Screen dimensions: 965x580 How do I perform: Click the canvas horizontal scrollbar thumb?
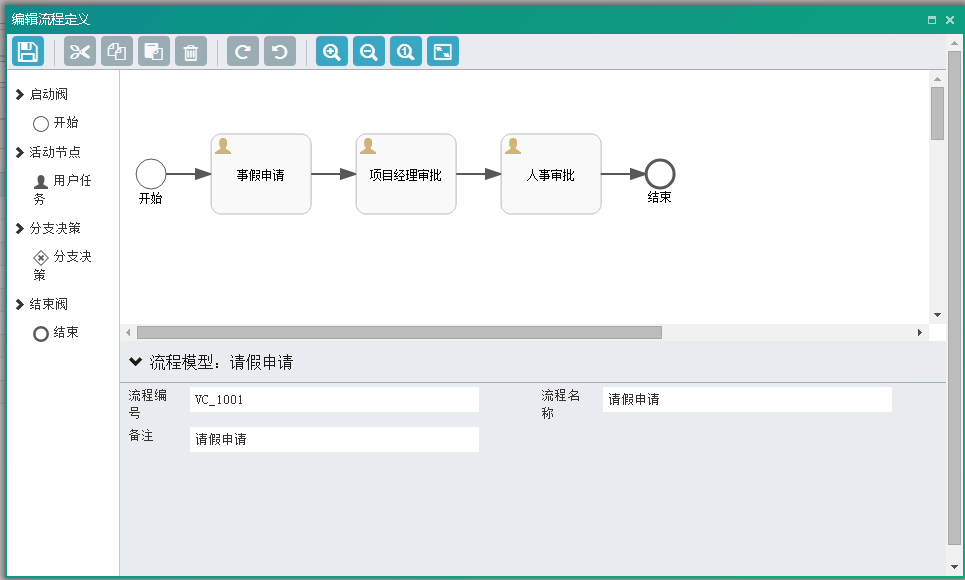[x=399, y=332]
